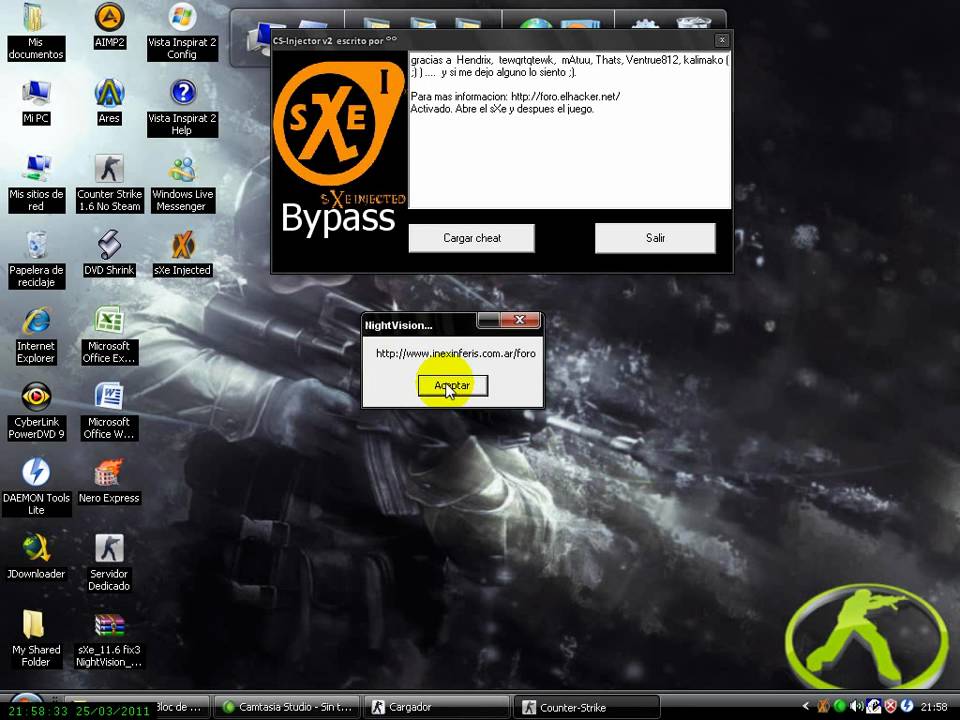Click inside the CS-Injector credits text box
Image resolution: width=960 pixels, height=720 pixels.
tap(569, 130)
